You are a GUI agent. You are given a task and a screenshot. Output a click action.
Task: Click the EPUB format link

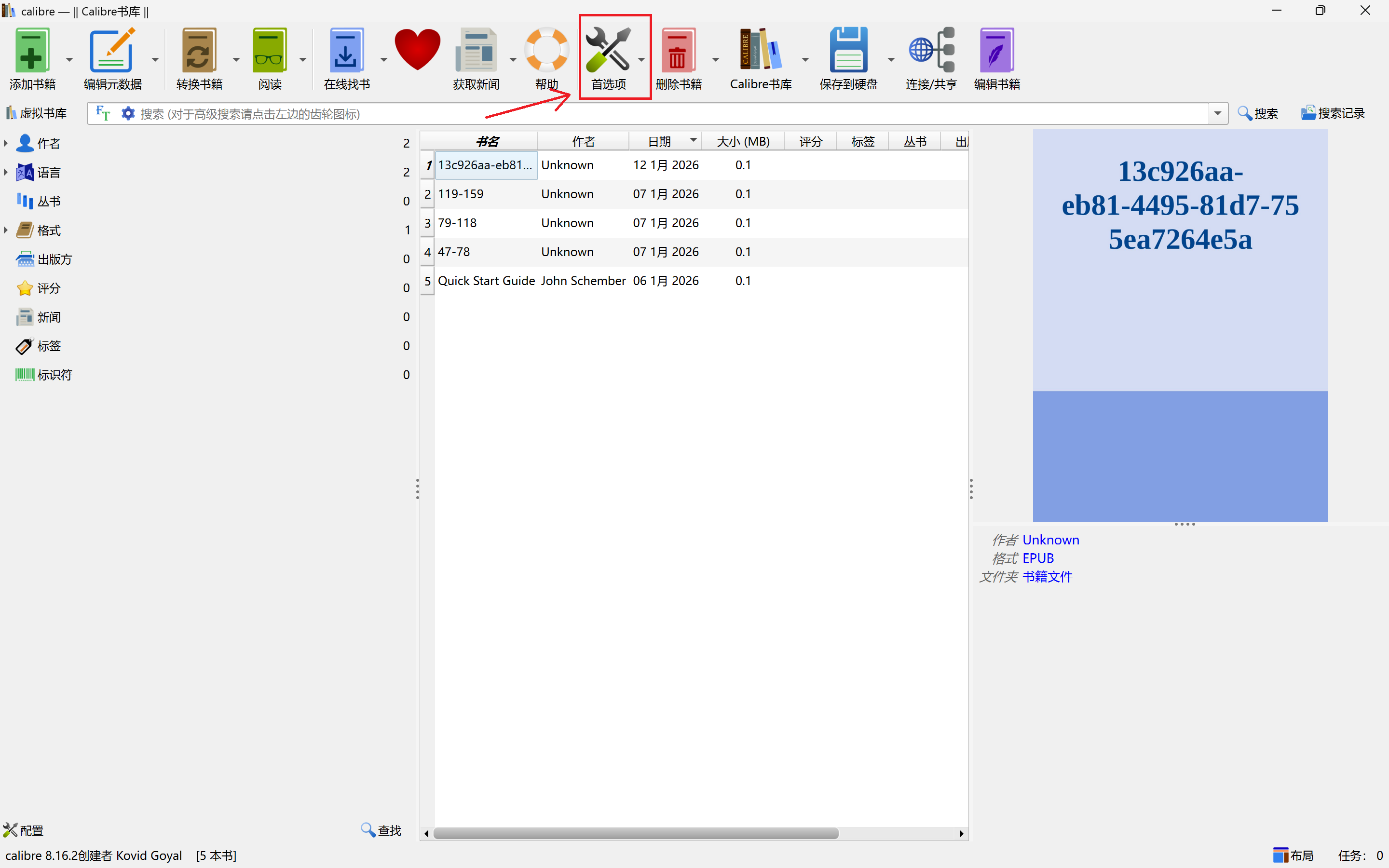[1038, 558]
